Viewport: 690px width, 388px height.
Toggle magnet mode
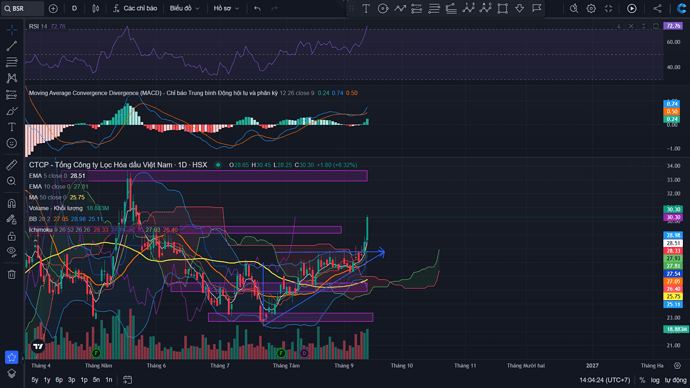(12, 203)
